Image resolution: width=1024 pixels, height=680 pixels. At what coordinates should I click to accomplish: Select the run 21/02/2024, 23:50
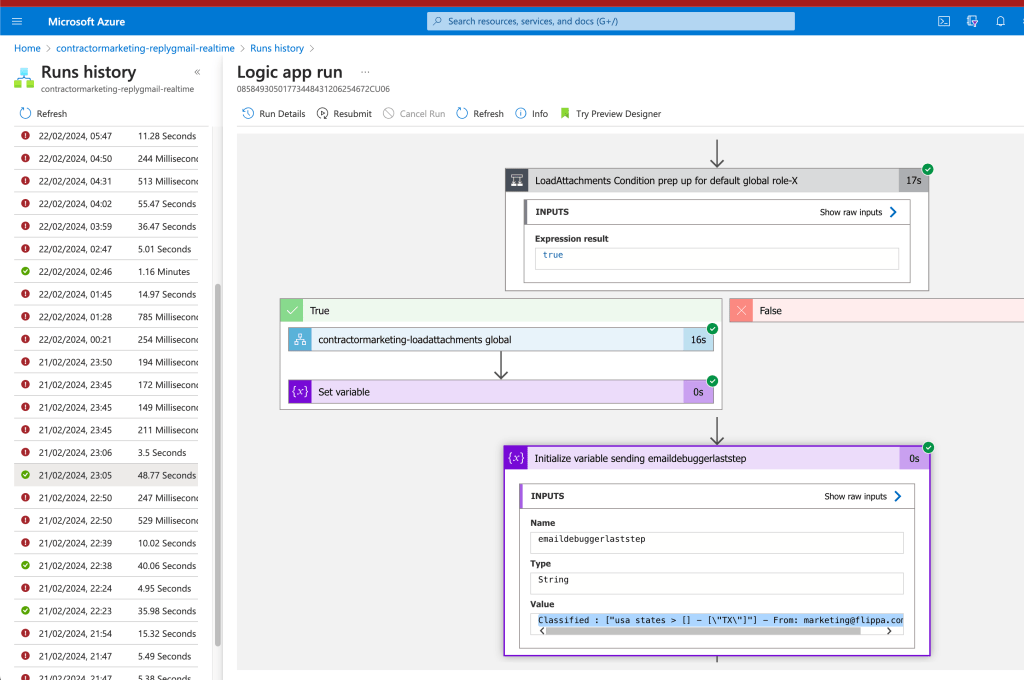tap(106, 362)
